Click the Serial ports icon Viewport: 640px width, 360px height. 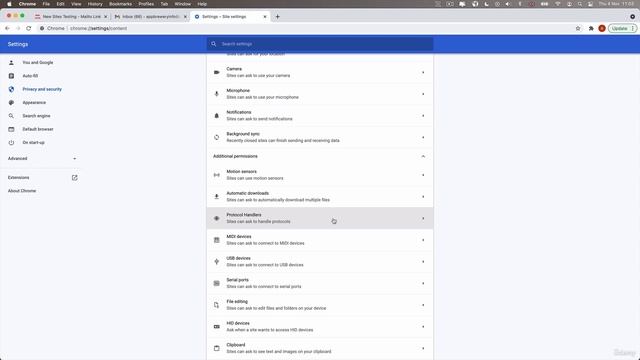[217, 283]
